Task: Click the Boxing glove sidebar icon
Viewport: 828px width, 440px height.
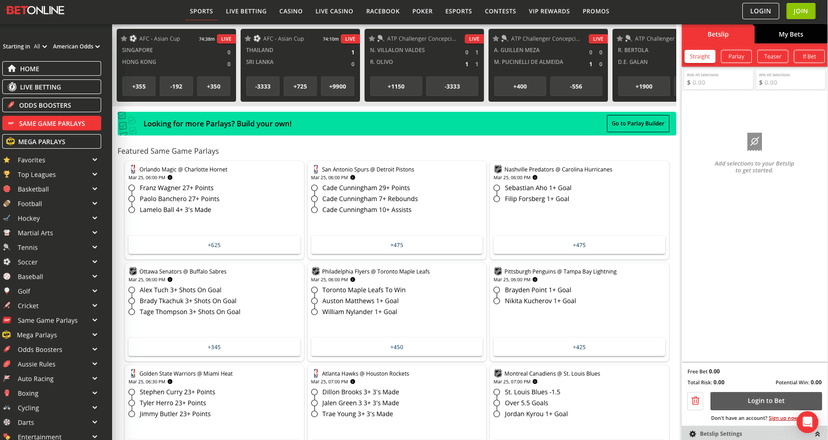Action: (x=7, y=393)
